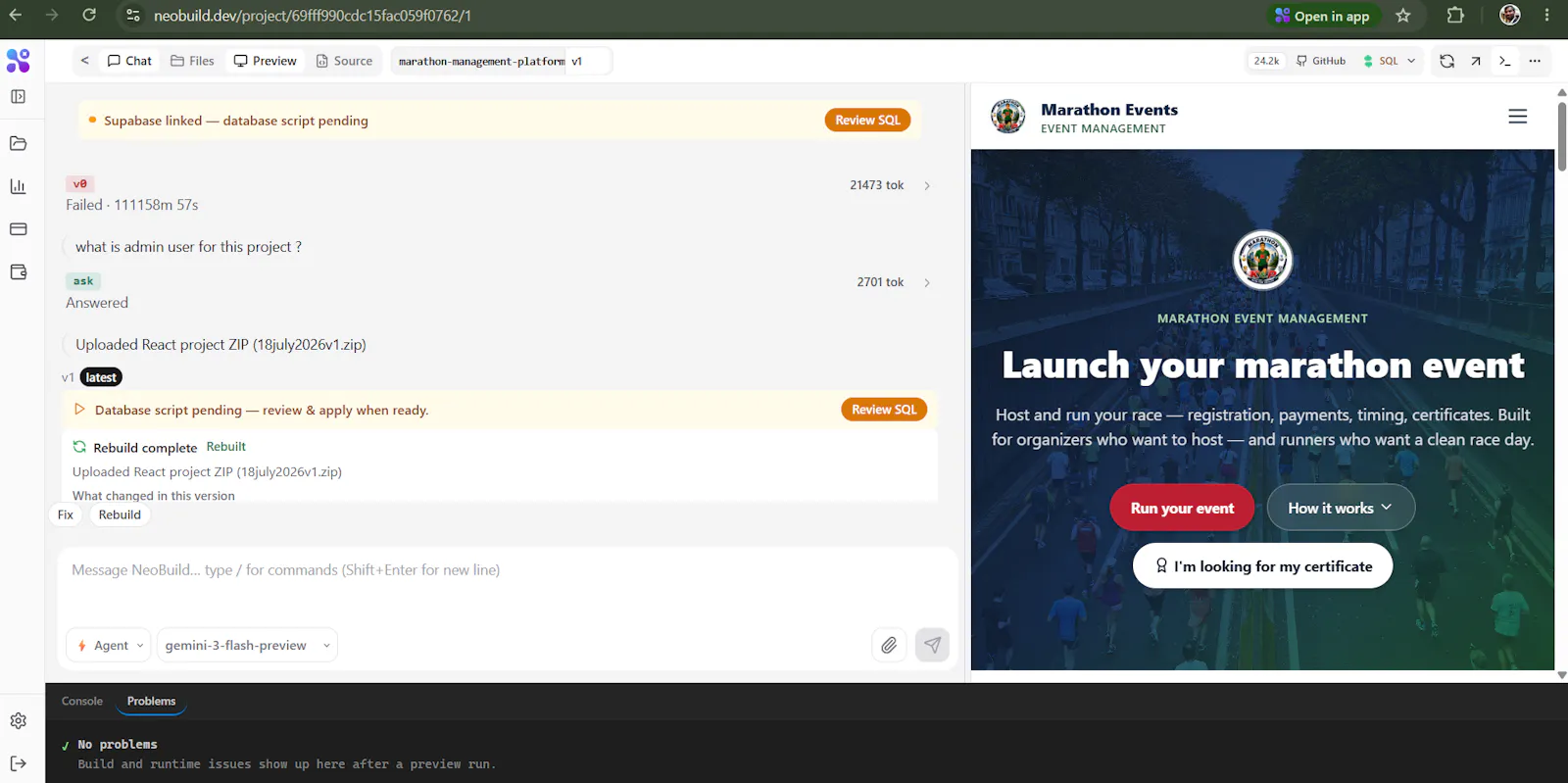This screenshot has width=1568, height=783.
Task: Click the Rebuild button
Action: (x=120, y=514)
